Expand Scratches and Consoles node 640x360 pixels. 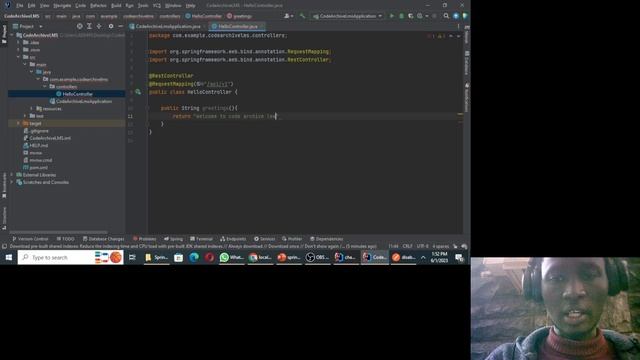pyautogui.click(x=12, y=182)
